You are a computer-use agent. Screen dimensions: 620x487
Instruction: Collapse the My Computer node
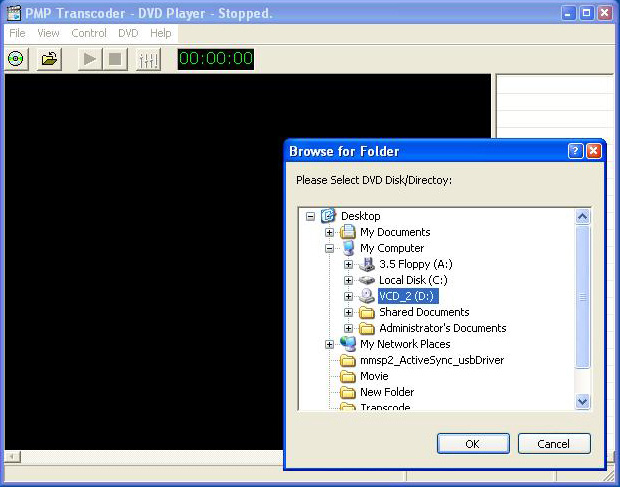pyautogui.click(x=329, y=249)
